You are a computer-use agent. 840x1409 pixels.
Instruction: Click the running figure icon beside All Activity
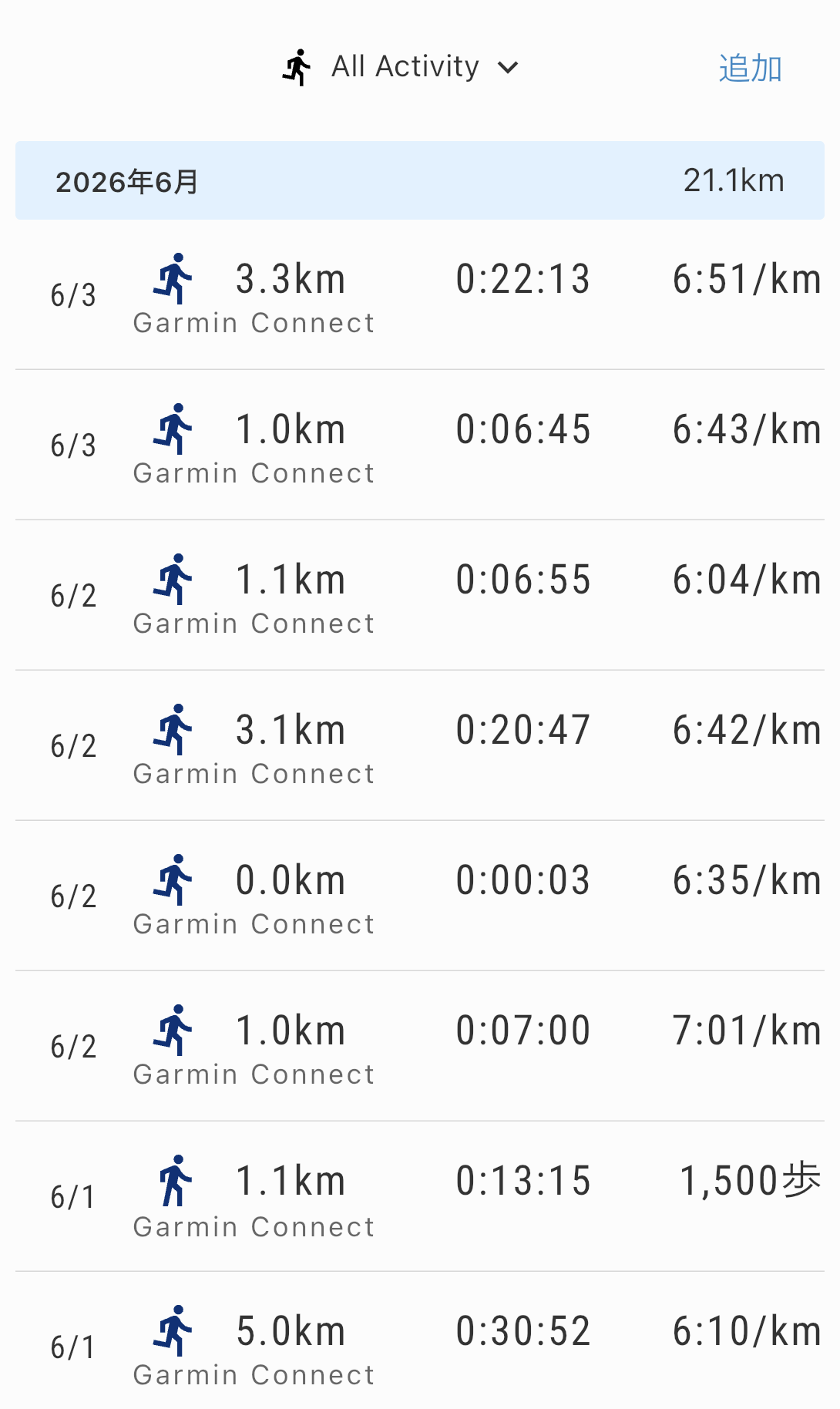point(297,68)
